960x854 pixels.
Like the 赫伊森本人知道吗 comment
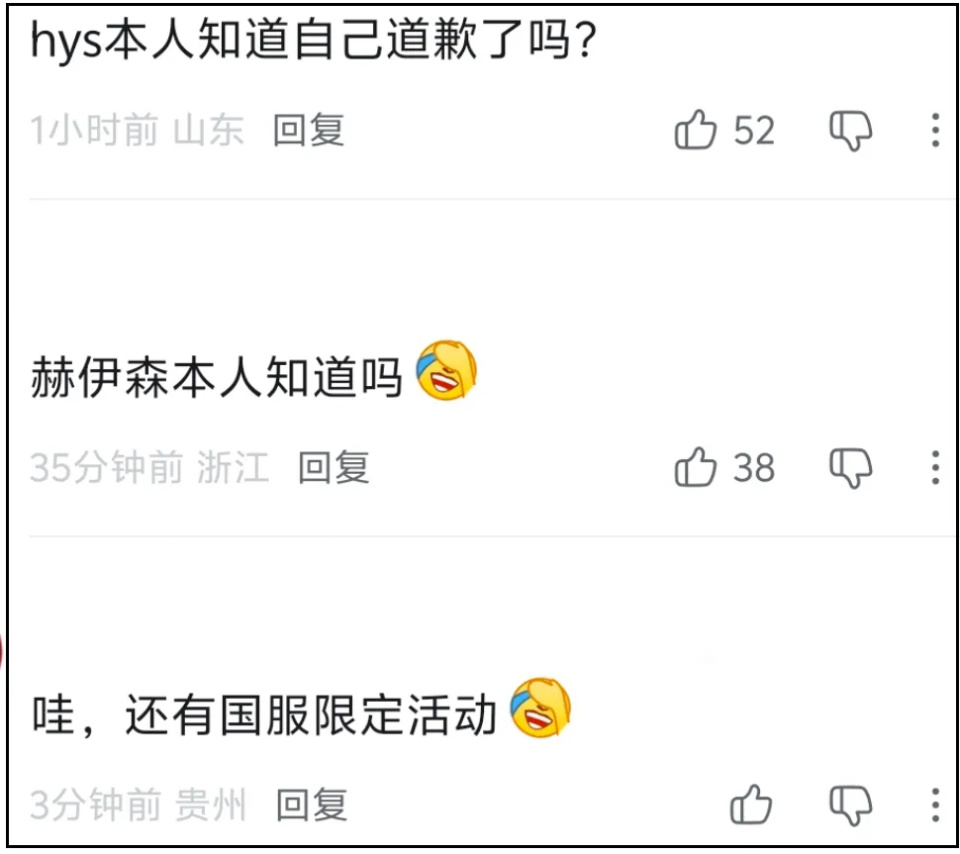coord(696,467)
